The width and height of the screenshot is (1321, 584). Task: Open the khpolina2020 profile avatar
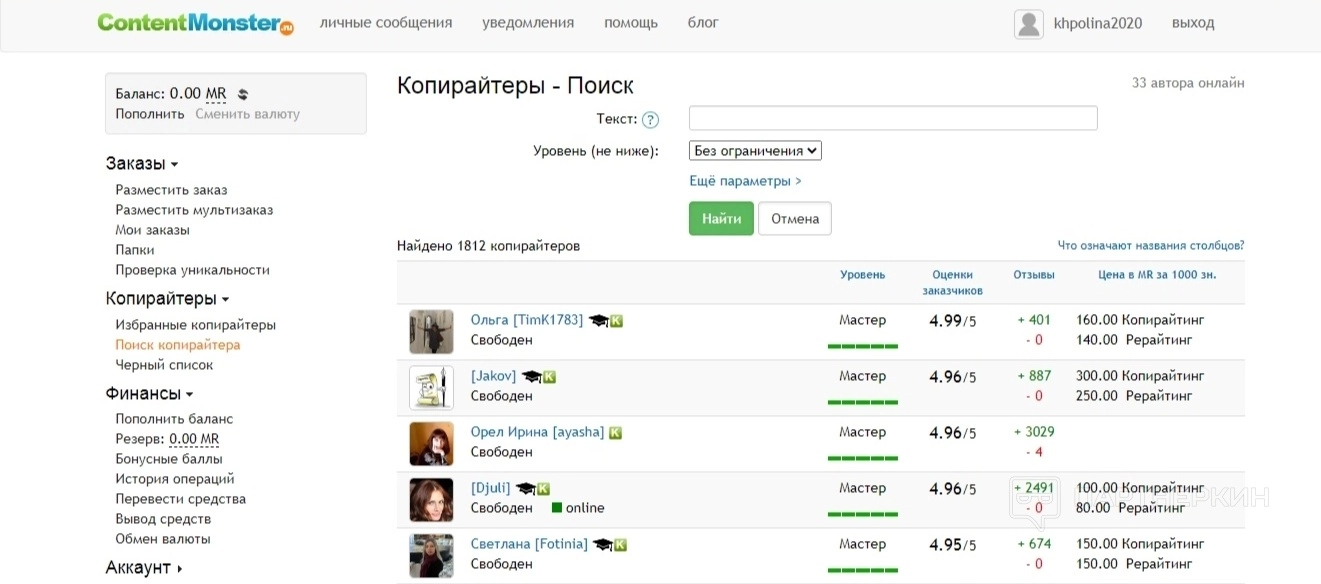[x=1029, y=24]
